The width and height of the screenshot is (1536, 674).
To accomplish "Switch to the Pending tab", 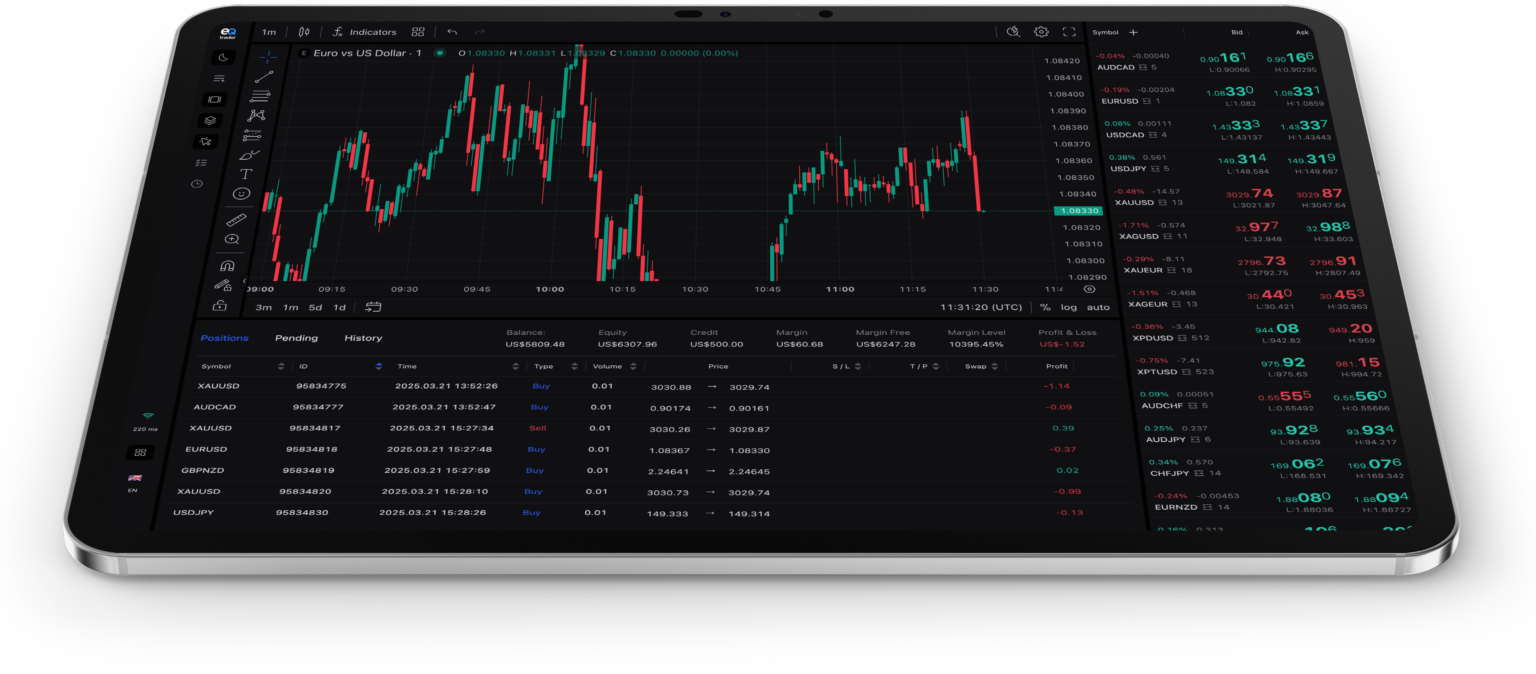I will click(296, 338).
